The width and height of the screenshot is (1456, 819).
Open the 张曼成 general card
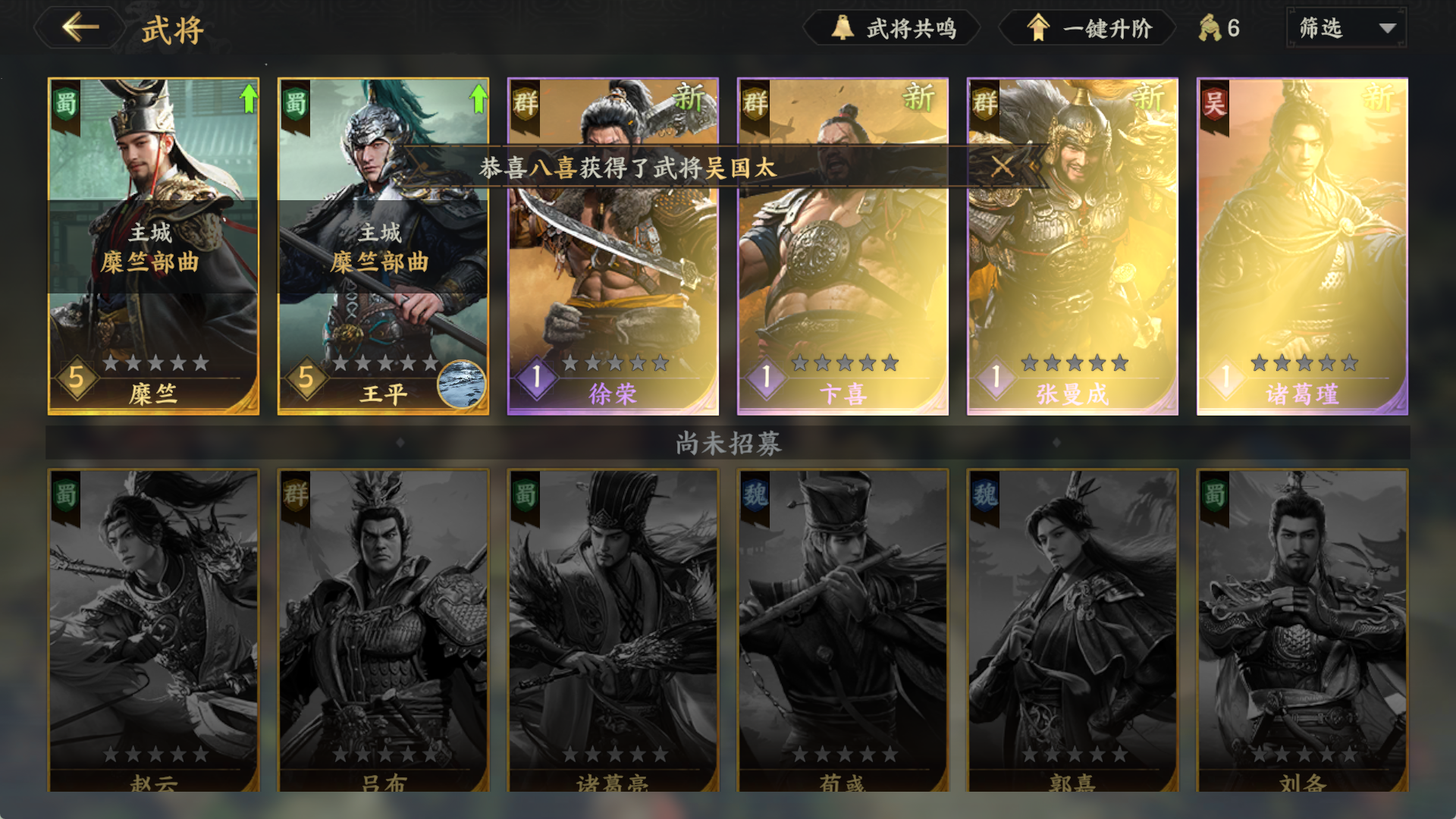pyautogui.click(x=1072, y=246)
